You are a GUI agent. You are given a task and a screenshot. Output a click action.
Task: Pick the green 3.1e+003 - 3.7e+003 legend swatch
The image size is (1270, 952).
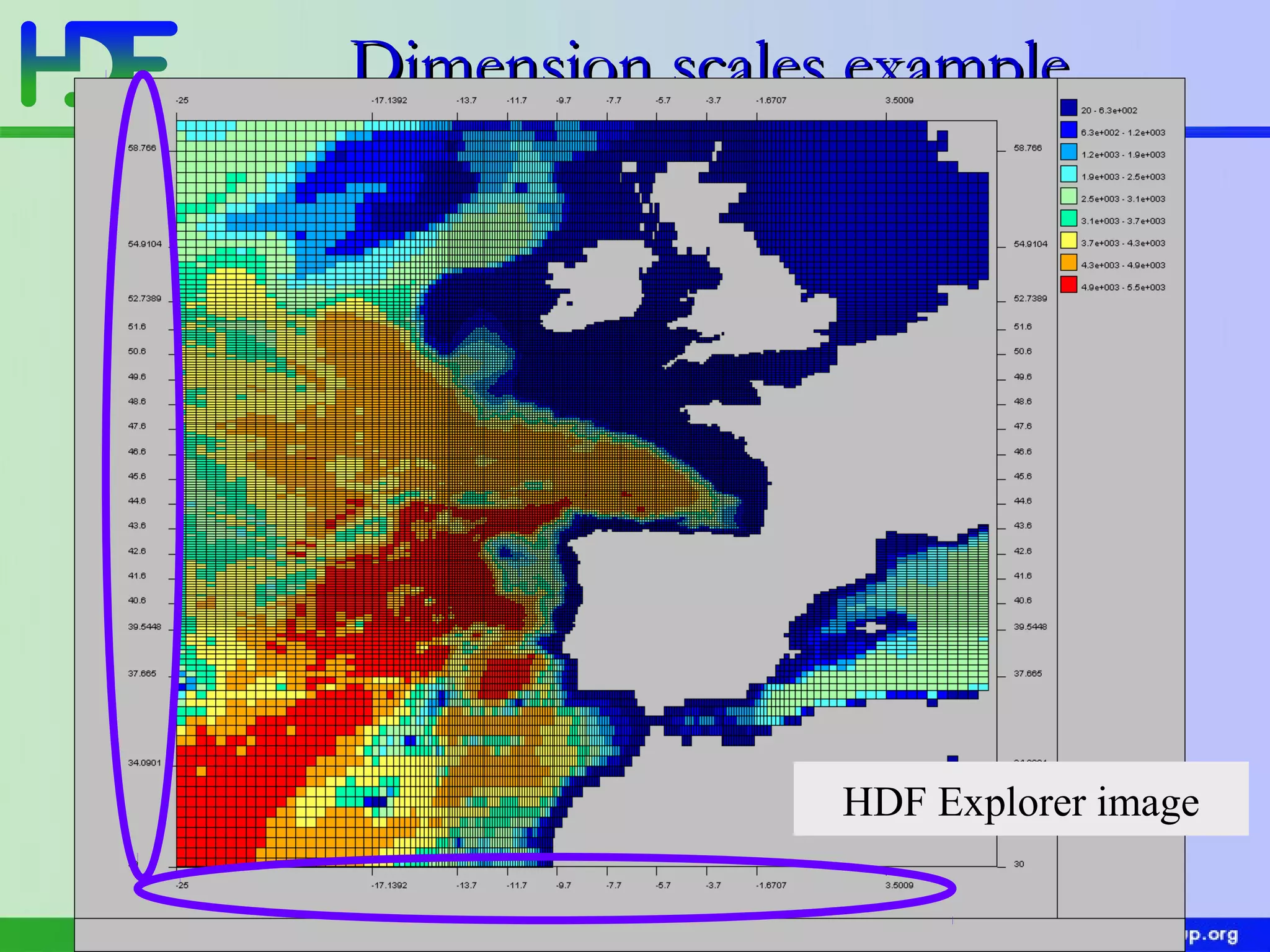pyautogui.click(x=1068, y=218)
